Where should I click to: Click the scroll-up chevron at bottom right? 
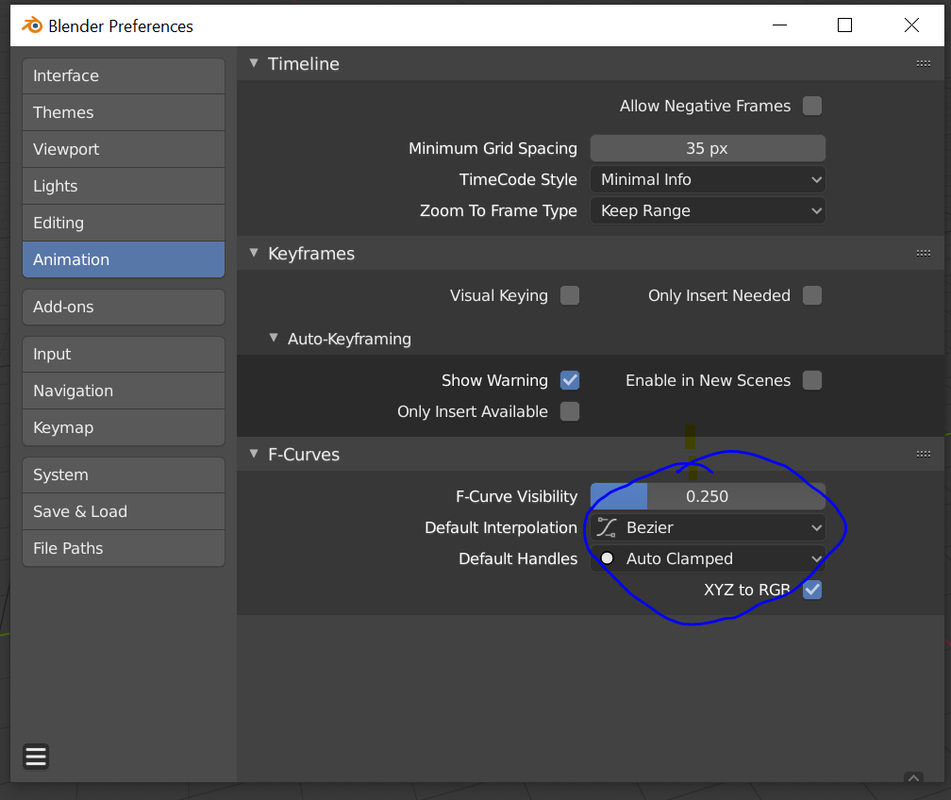[913, 778]
